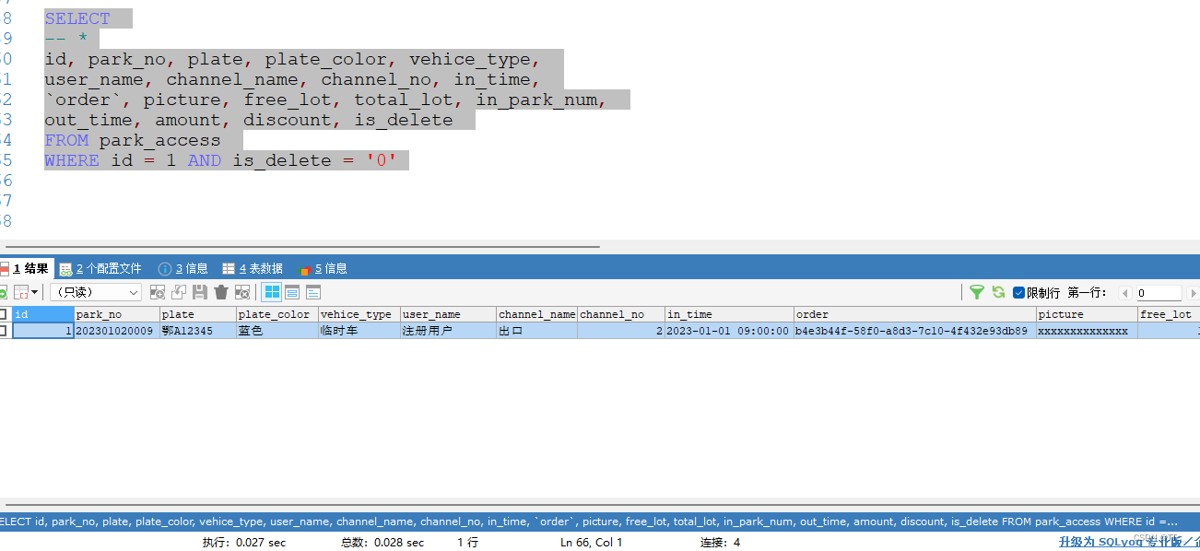Viewport: 1200px width, 551px height.
Task: Click the plate column header
Action: click(x=198, y=314)
